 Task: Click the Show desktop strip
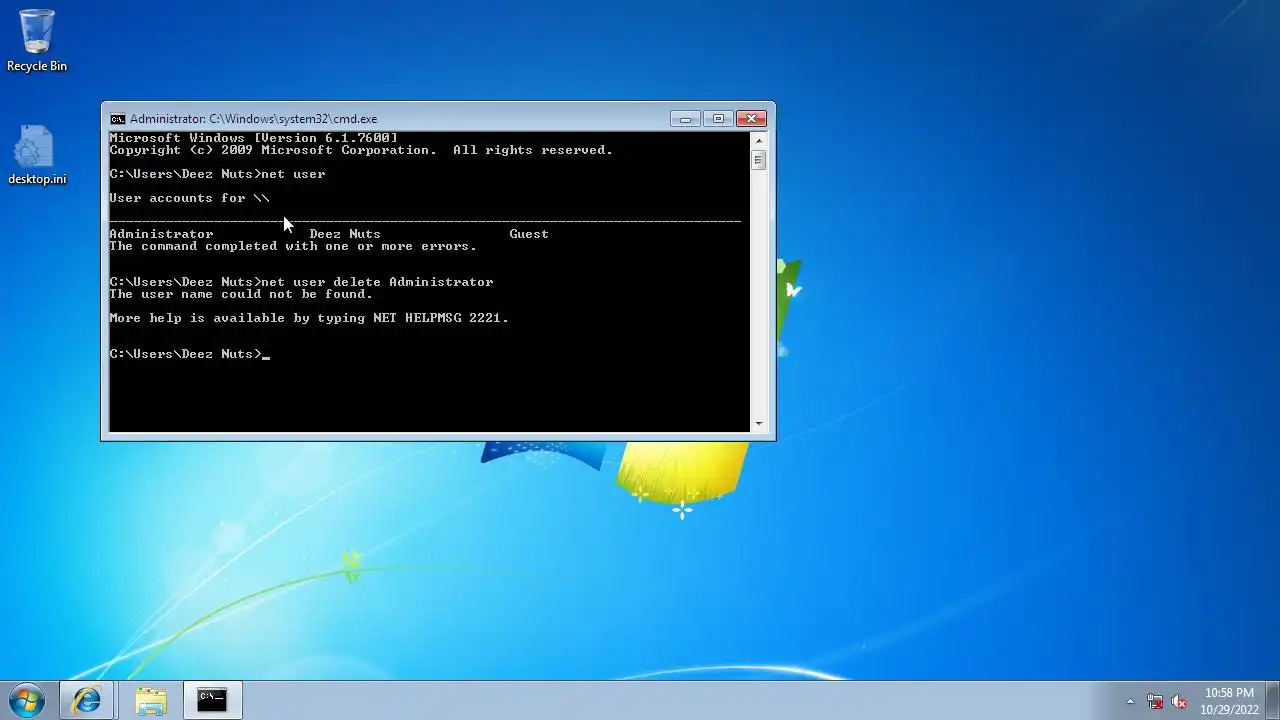(1273, 700)
